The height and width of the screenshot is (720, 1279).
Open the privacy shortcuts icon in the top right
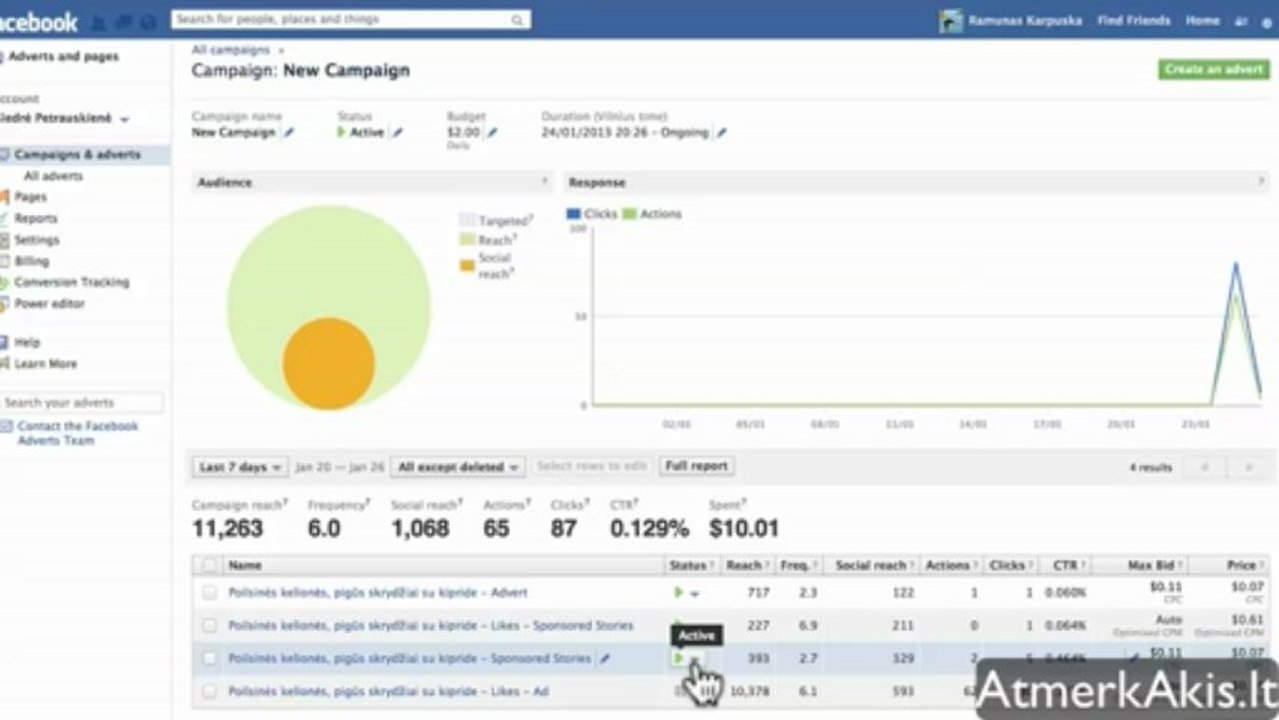click(x=1240, y=21)
